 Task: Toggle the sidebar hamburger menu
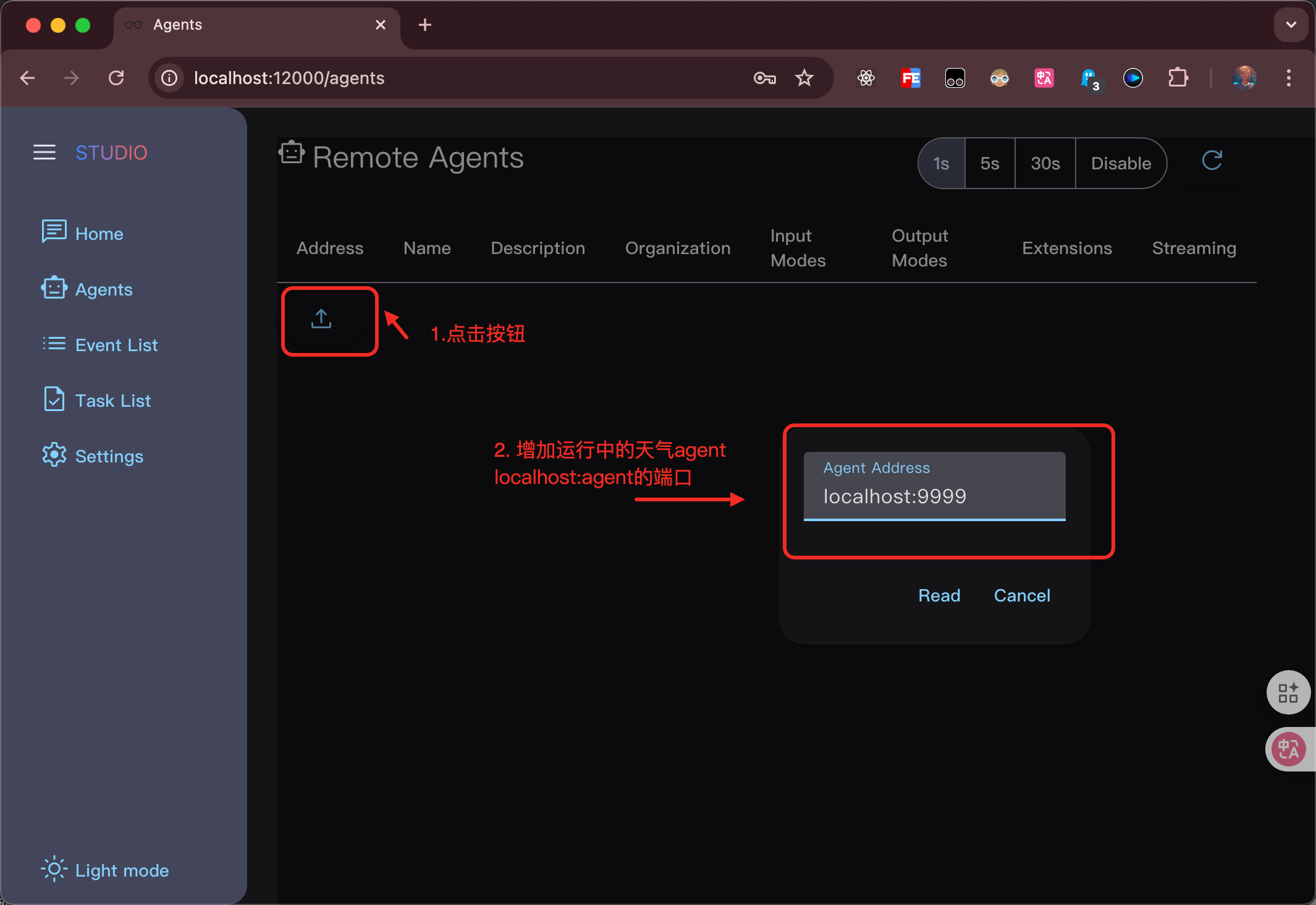tap(44, 152)
